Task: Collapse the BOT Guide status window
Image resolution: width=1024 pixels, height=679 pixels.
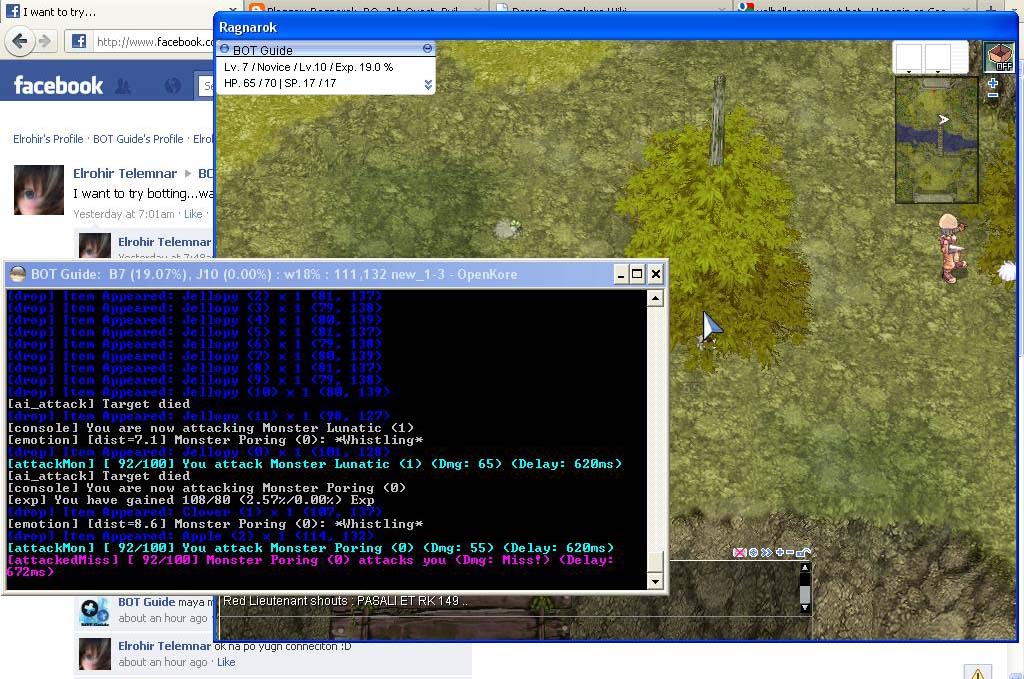Action: (x=427, y=48)
